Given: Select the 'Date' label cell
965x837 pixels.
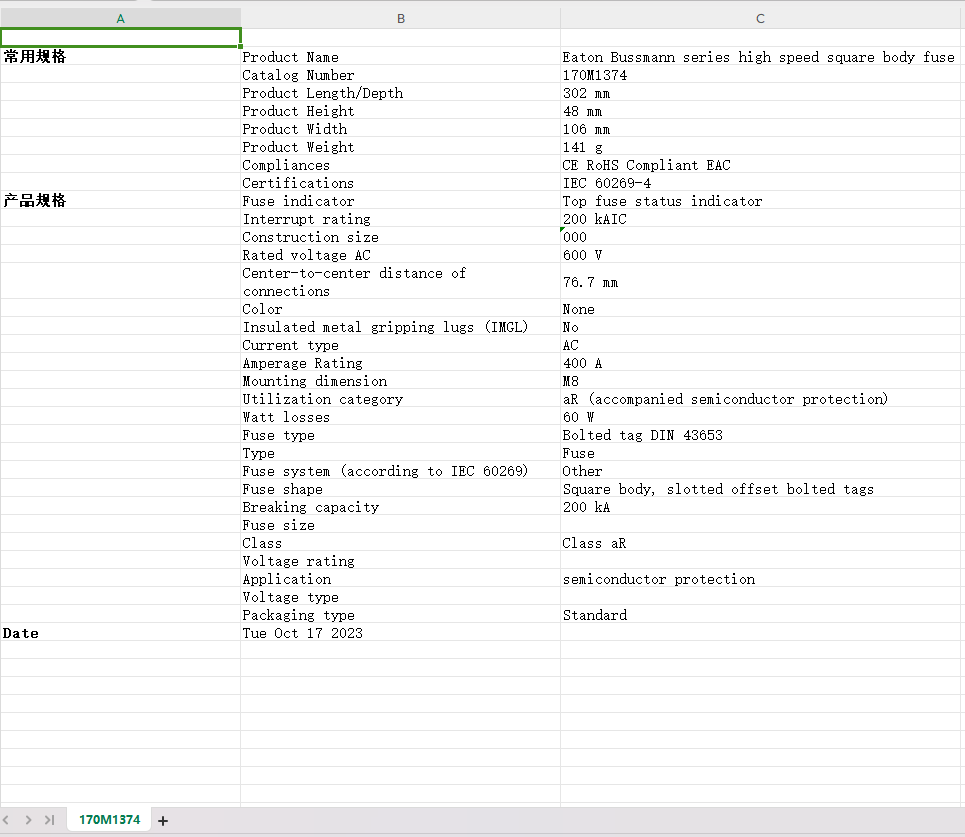Looking at the screenshot, I should (x=121, y=633).
